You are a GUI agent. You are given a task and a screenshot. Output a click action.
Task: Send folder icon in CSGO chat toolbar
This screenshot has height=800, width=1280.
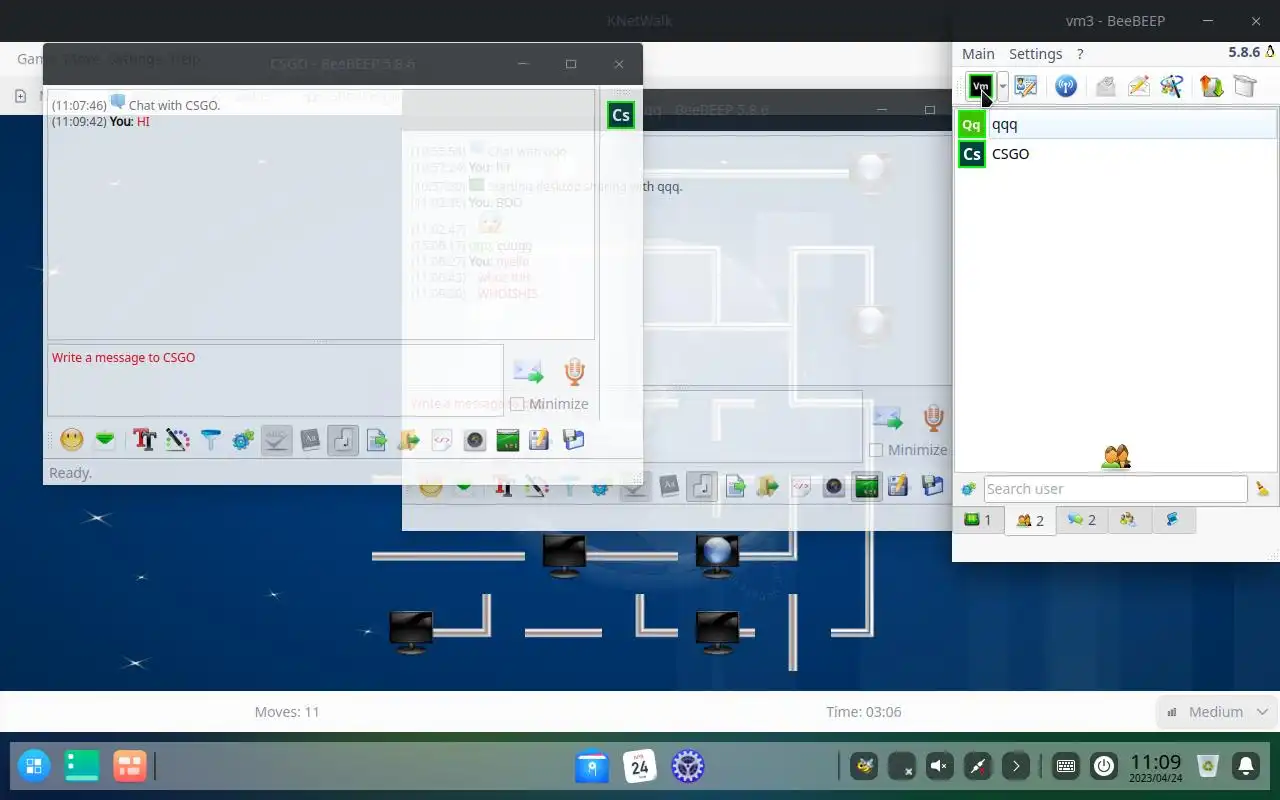pos(409,439)
